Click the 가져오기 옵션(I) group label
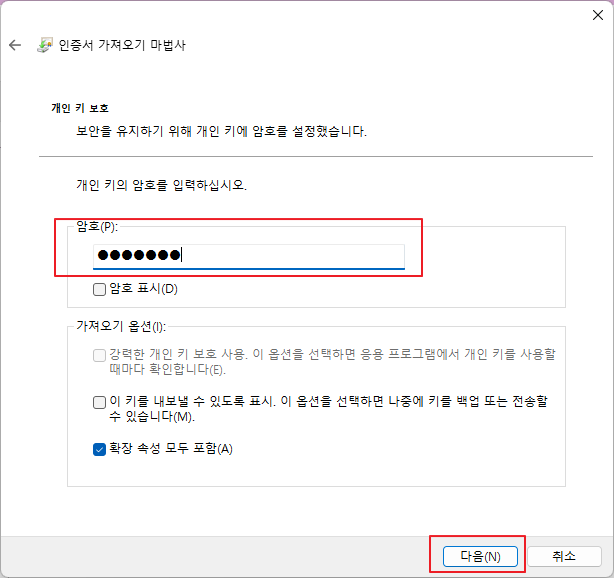614x578 pixels. coord(121,326)
